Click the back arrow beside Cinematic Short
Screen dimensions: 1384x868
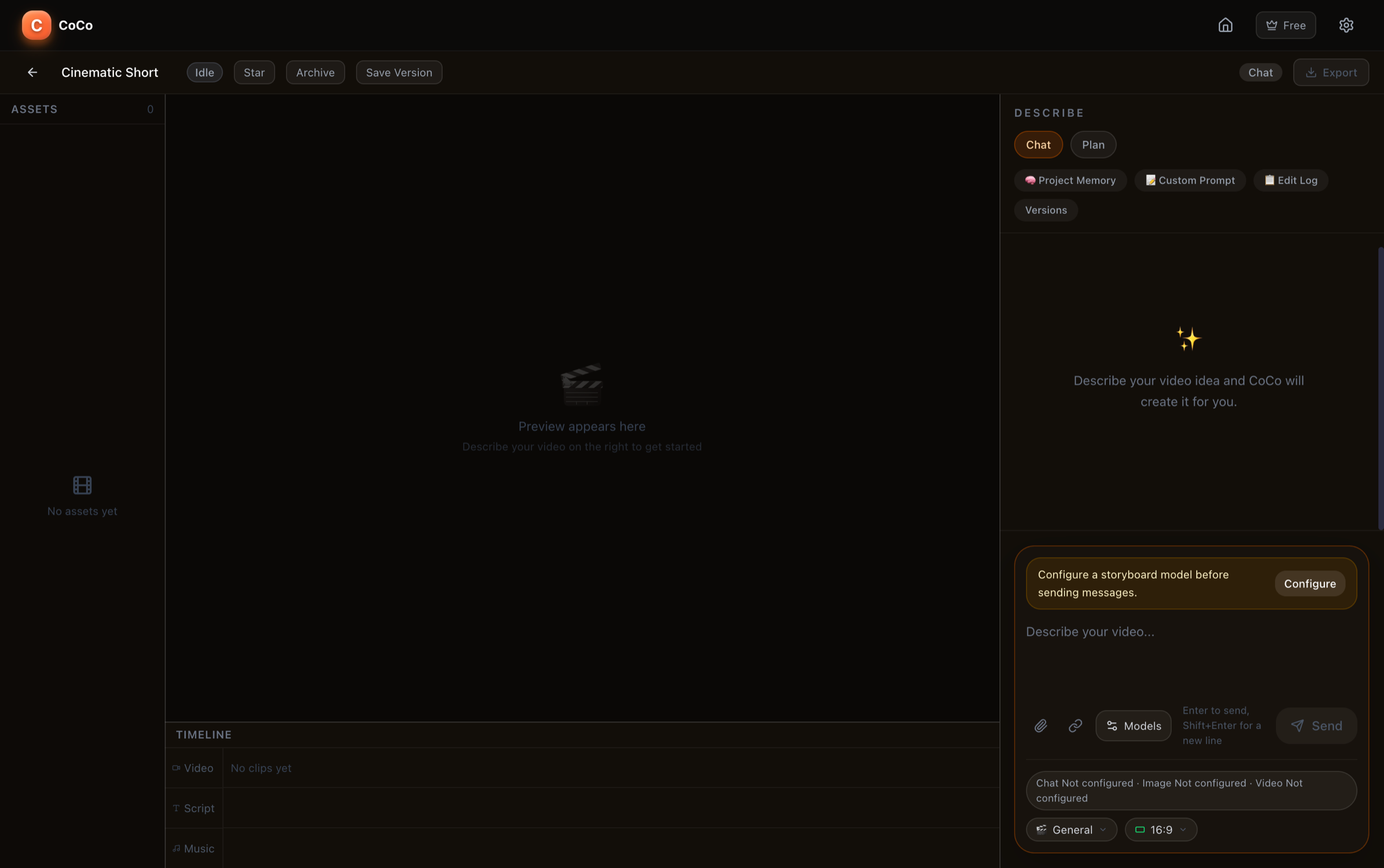coord(32,72)
